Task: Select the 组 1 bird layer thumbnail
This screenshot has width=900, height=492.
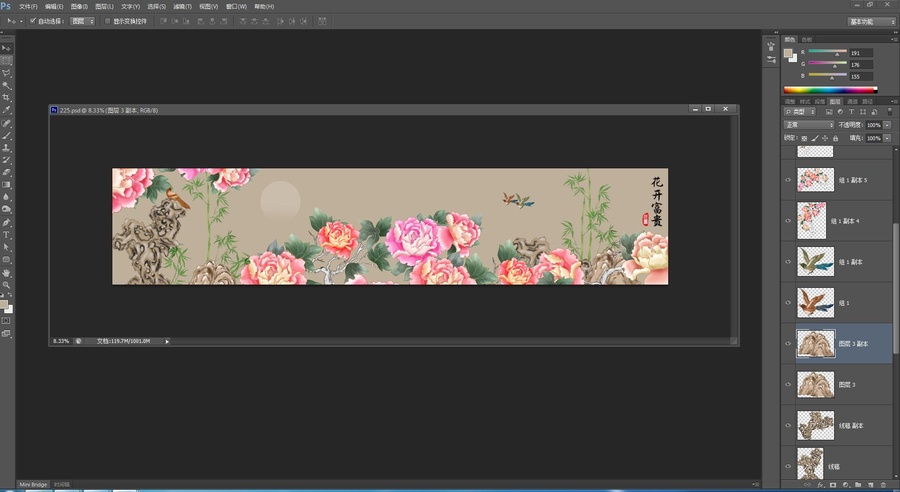Action: coord(815,303)
